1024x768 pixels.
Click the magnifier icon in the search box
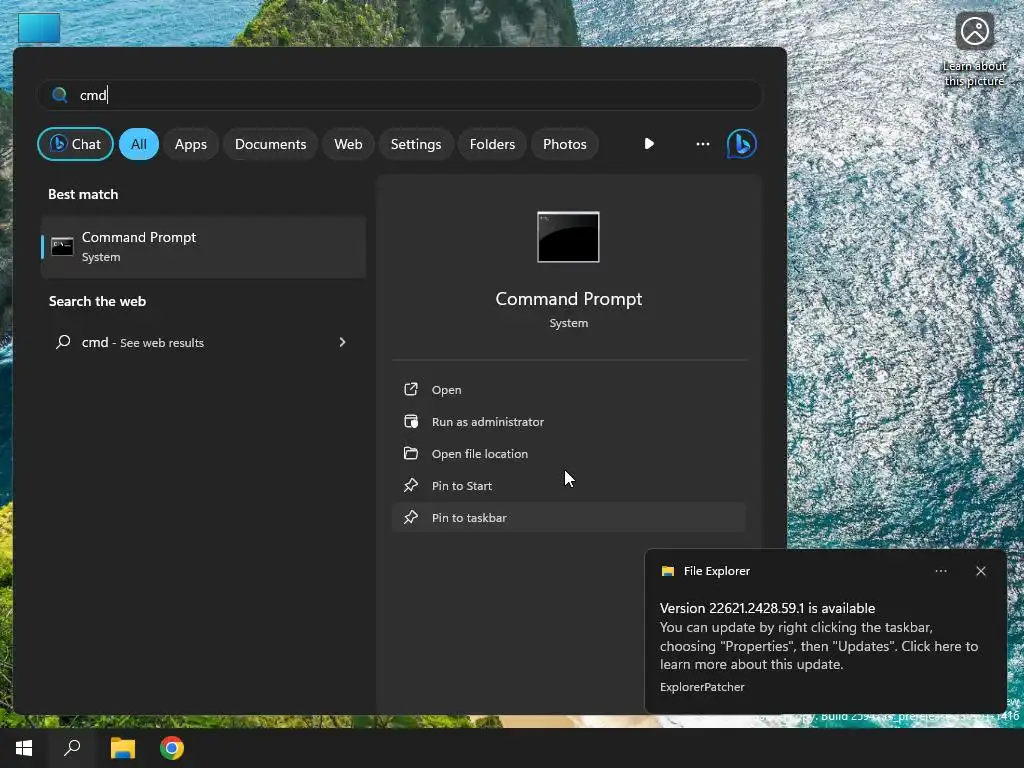tap(59, 95)
